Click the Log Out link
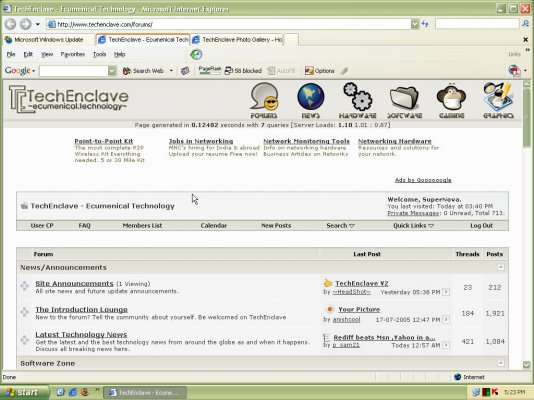The width and height of the screenshot is (534, 400). click(482, 225)
